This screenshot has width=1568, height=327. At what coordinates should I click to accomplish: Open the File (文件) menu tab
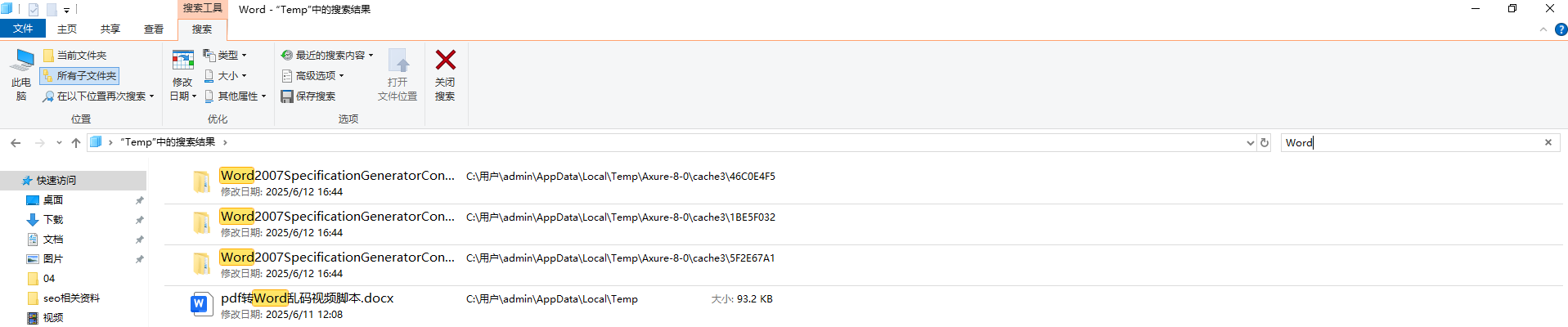pos(23,29)
